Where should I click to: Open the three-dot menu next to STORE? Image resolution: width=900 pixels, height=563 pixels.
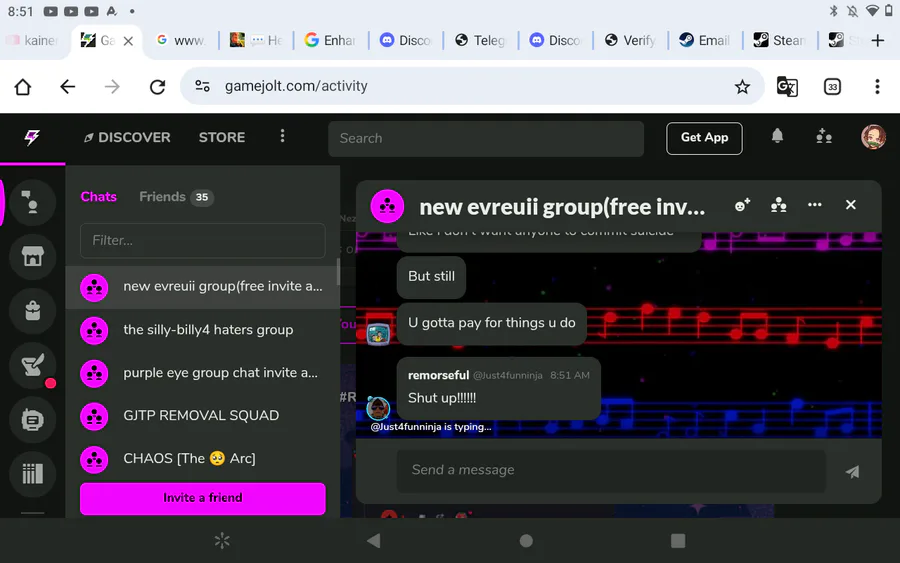(282, 136)
